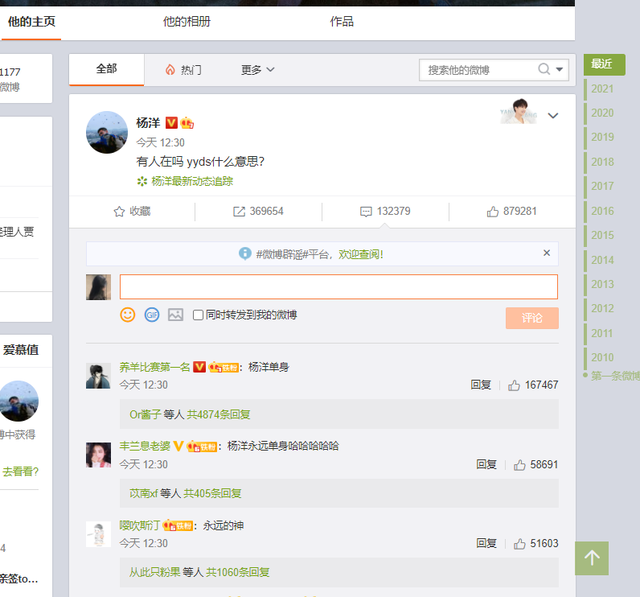Click the image upload icon in comment toolbar
This screenshot has height=597, width=640.
tap(176, 315)
